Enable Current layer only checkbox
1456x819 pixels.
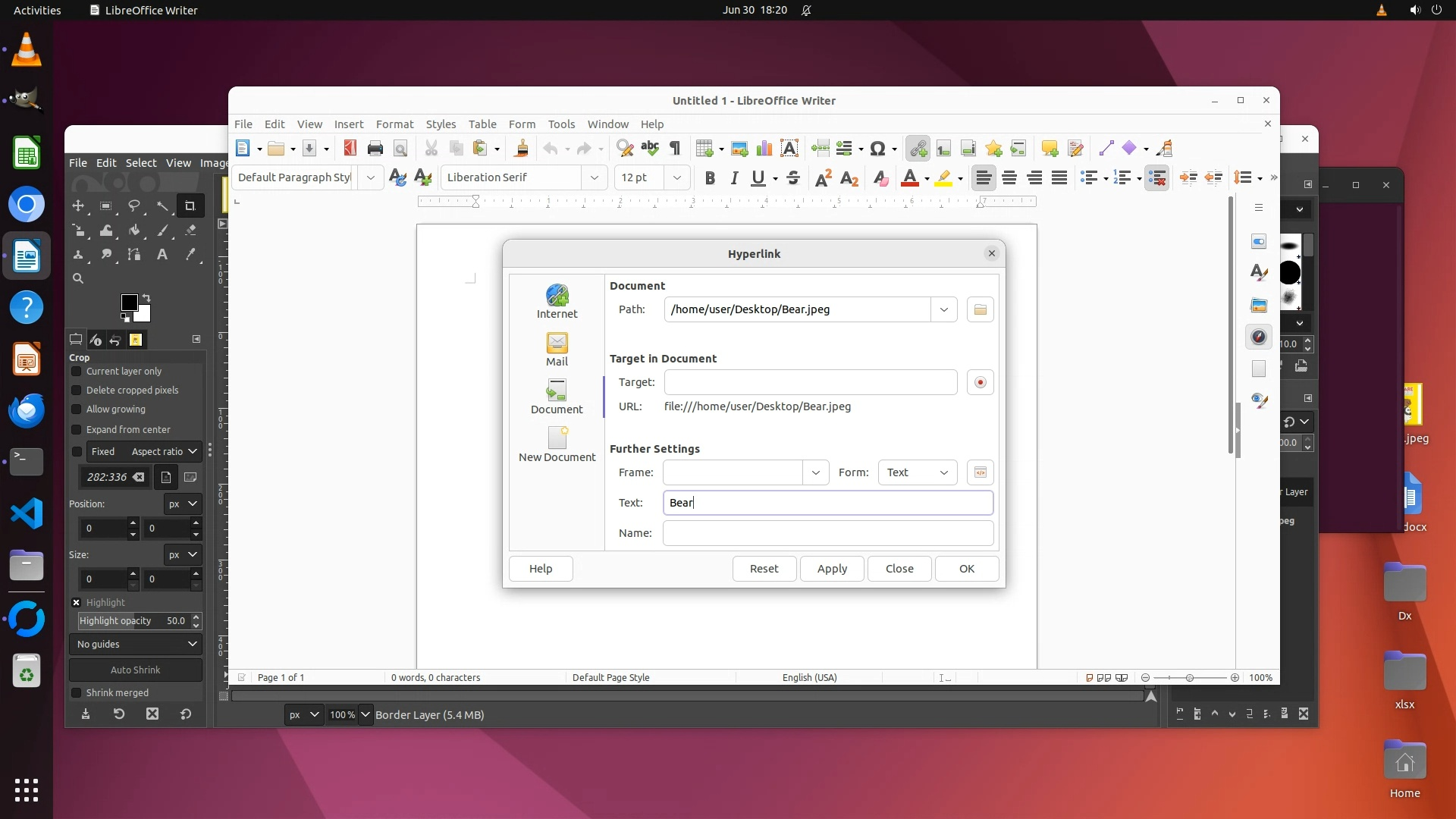[77, 372]
